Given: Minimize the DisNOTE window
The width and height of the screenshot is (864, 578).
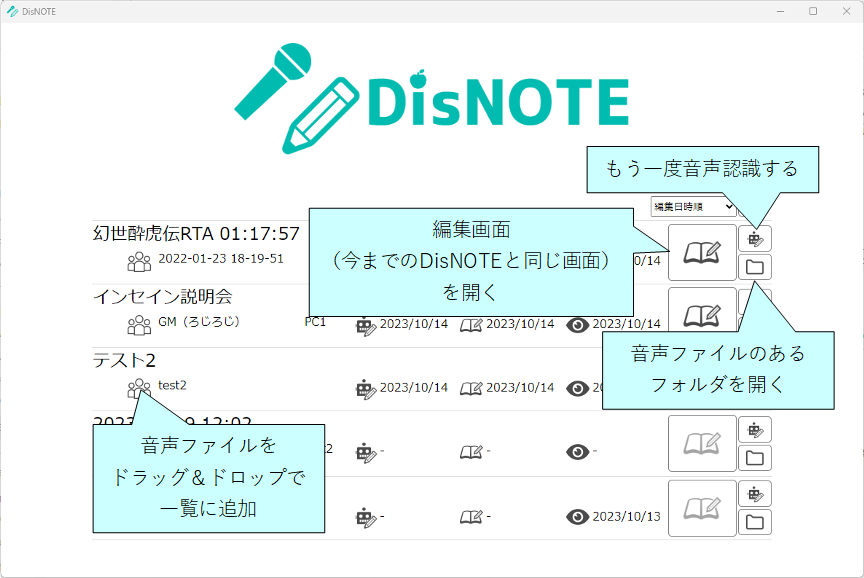Looking at the screenshot, I should [x=780, y=11].
